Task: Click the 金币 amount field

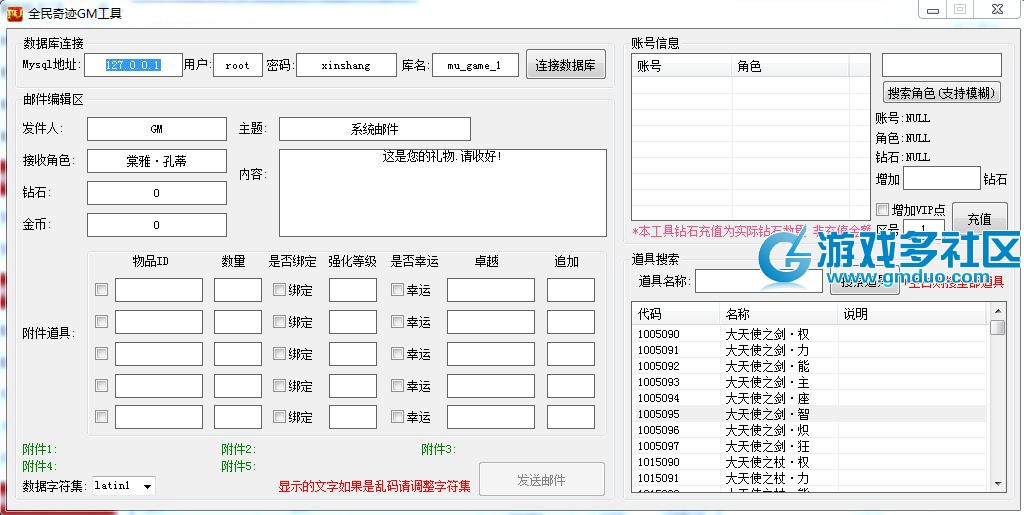Action: click(x=157, y=225)
